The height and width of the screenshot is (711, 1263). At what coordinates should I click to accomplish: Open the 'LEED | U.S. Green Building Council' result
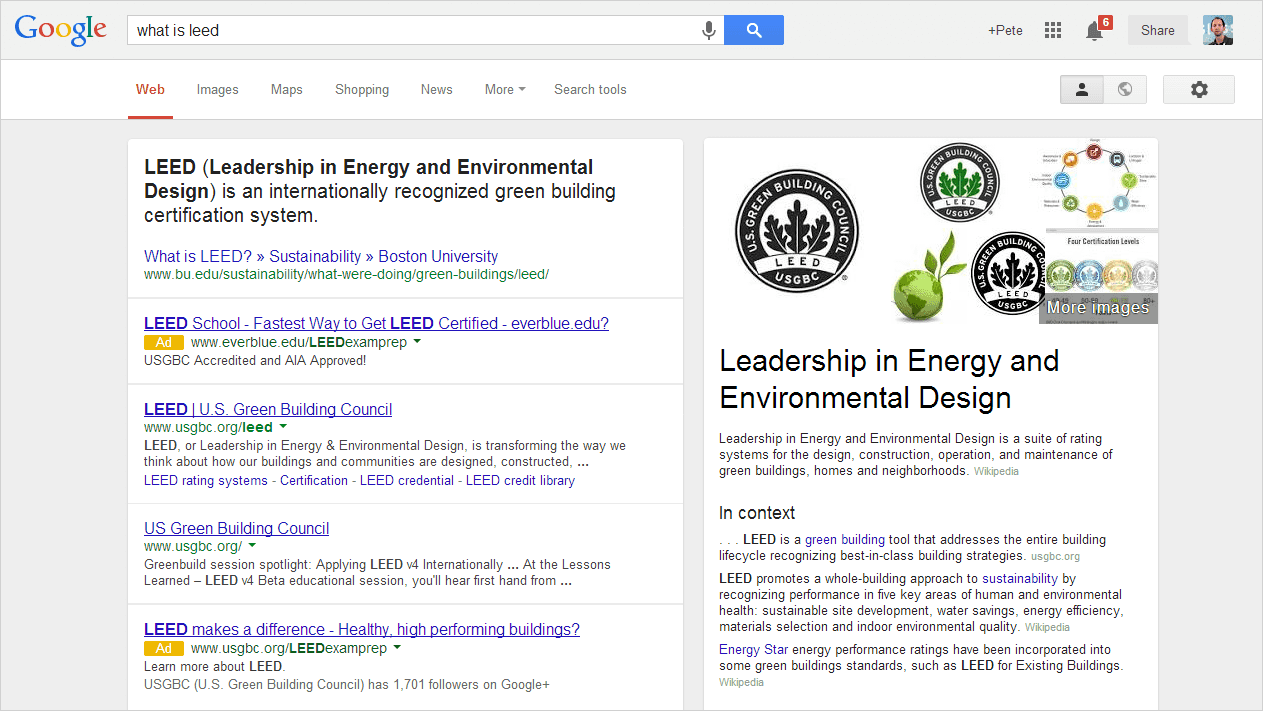click(x=268, y=409)
